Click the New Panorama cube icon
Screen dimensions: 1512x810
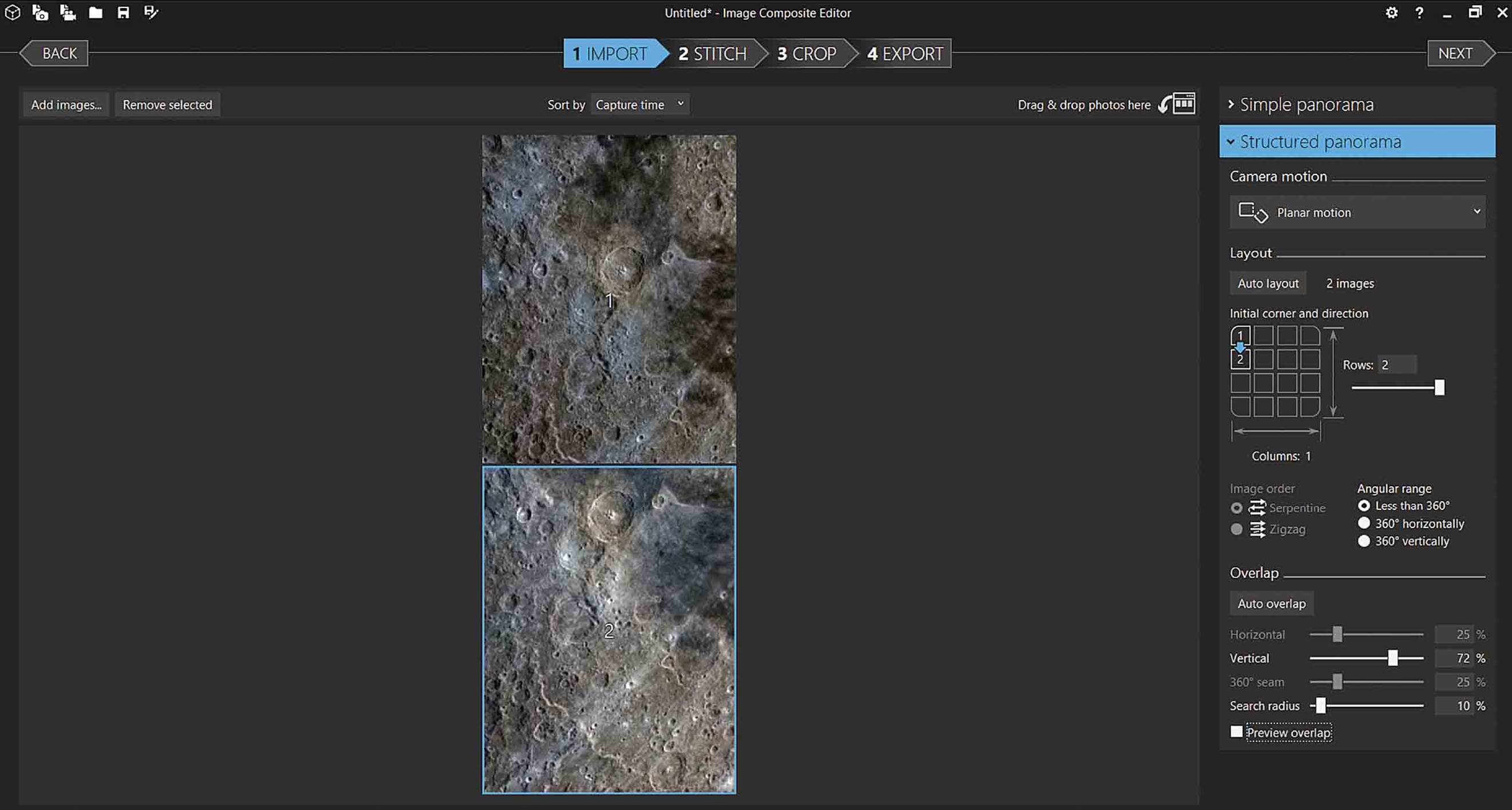click(x=13, y=13)
